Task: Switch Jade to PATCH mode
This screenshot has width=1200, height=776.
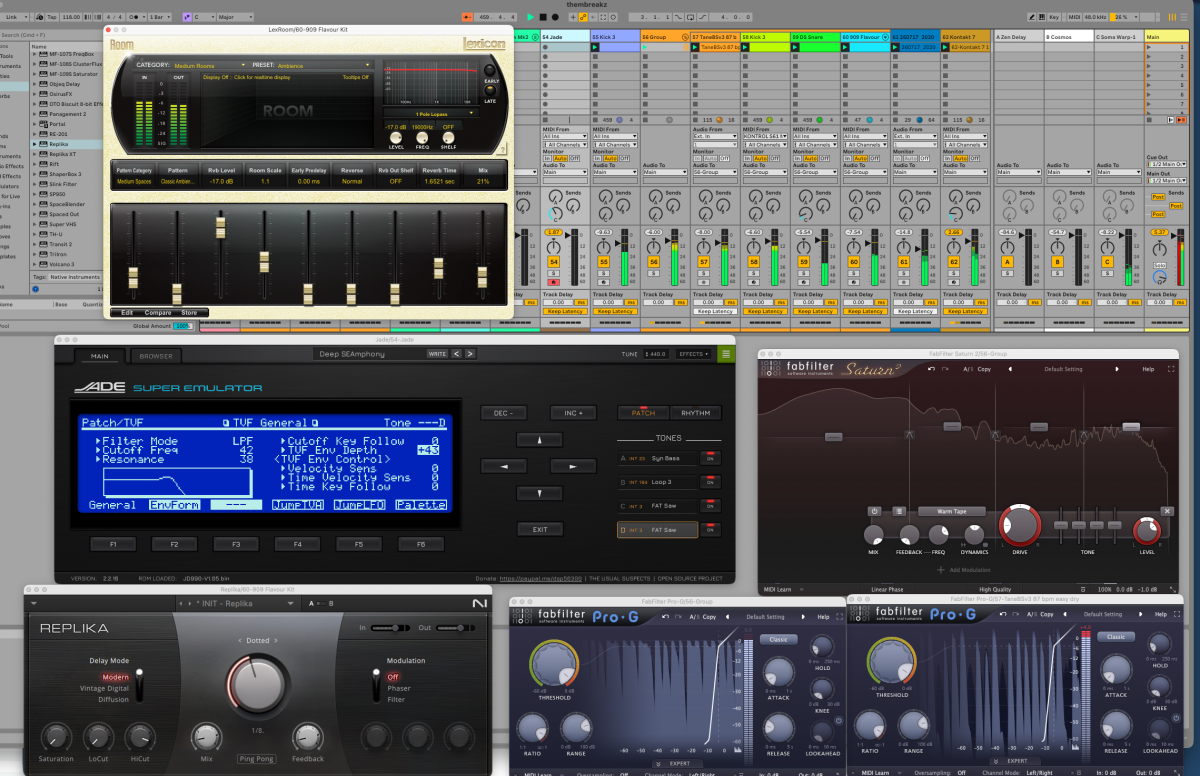Action: [x=643, y=413]
